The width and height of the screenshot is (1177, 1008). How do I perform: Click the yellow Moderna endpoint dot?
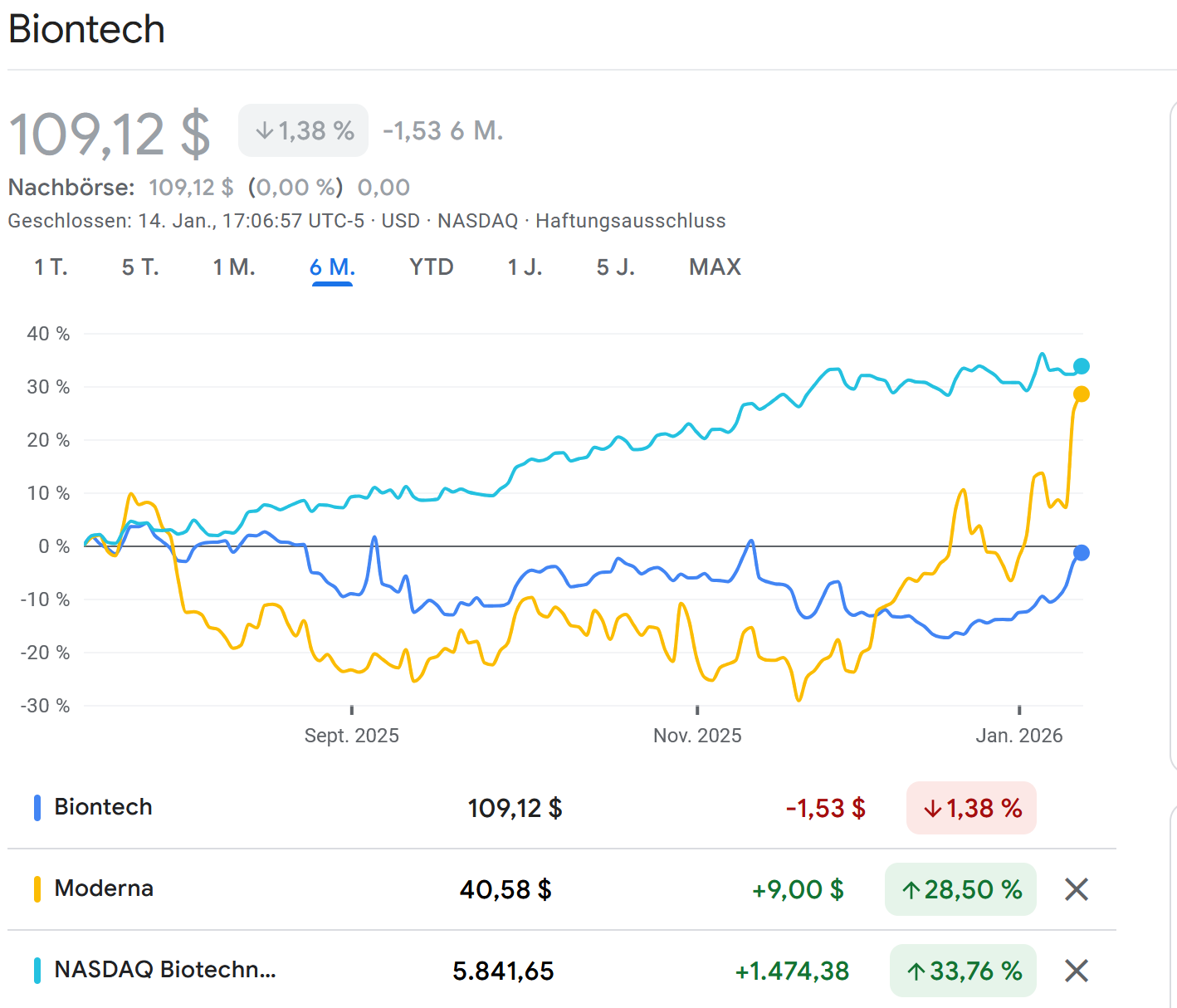pyautogui.click(x=1081, y=394)
